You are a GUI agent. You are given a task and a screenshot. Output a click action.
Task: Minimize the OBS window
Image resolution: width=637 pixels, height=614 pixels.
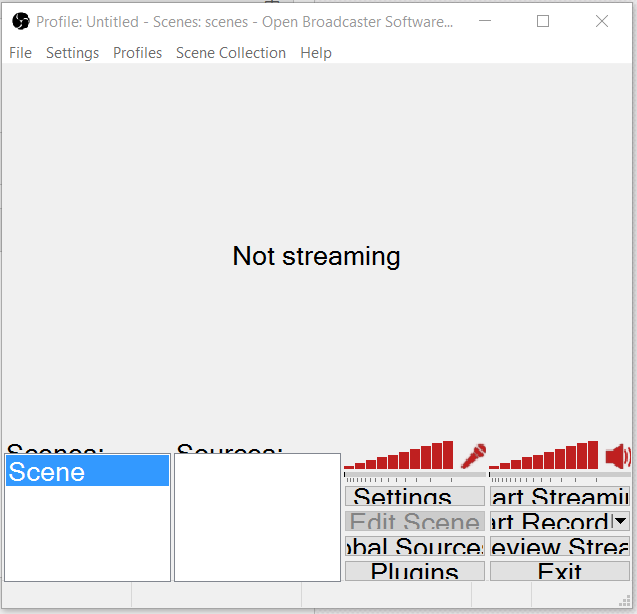tap(485, 21)
